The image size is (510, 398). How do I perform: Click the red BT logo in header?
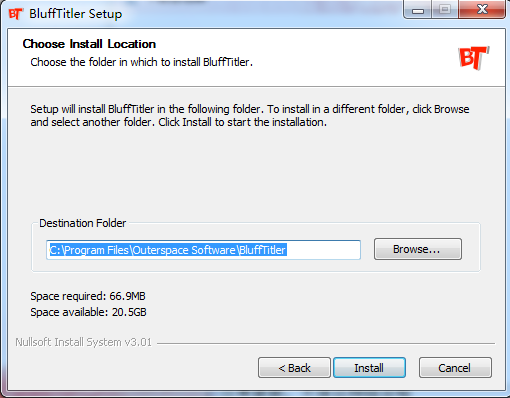(474, 58)
